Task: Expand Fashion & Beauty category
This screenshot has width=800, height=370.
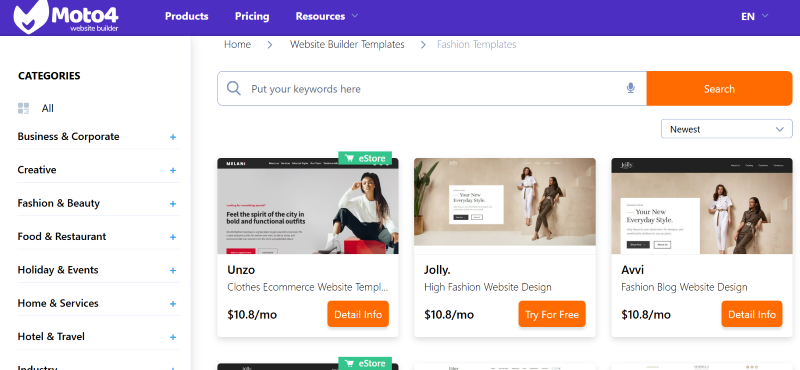Action: pos(173,204)
